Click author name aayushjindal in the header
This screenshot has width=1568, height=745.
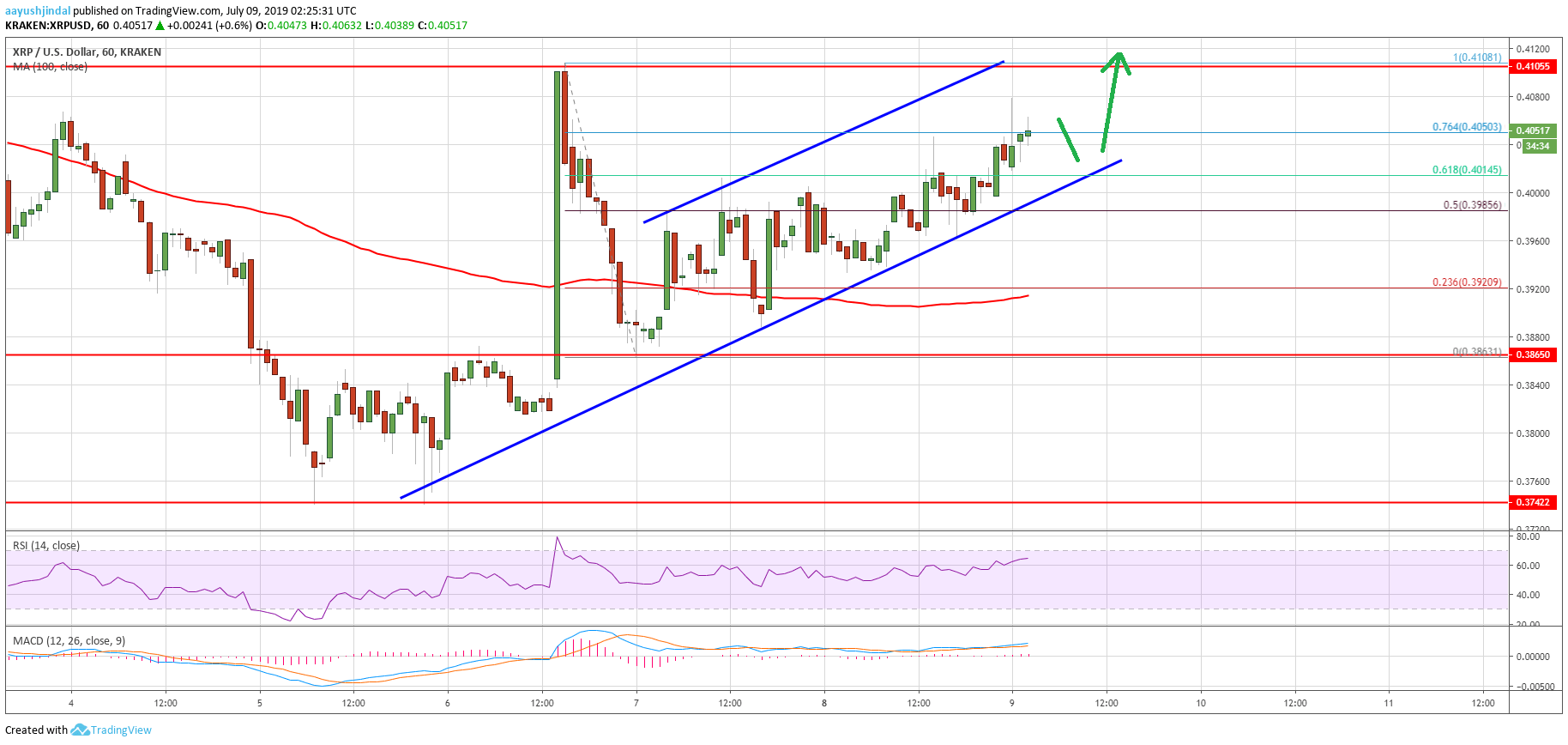[x=38, y=11]
